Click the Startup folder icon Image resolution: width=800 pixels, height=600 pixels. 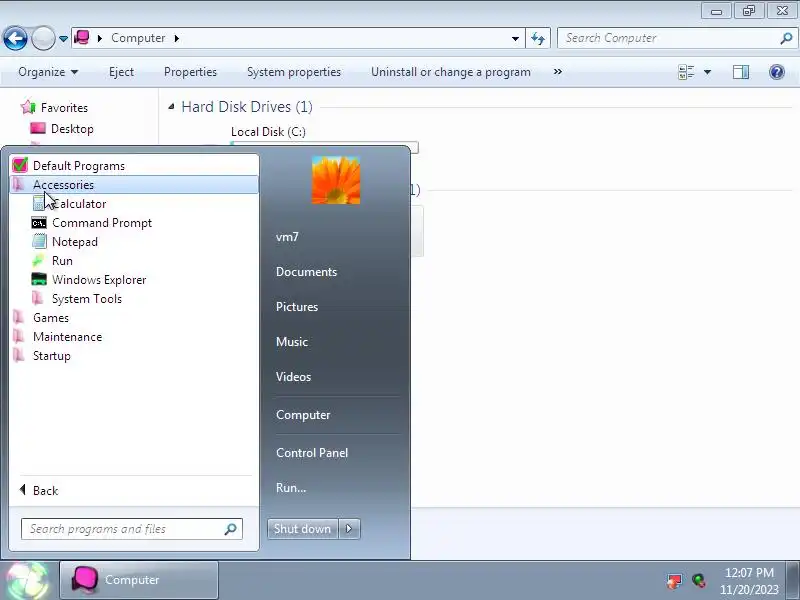tap(18, 356)
